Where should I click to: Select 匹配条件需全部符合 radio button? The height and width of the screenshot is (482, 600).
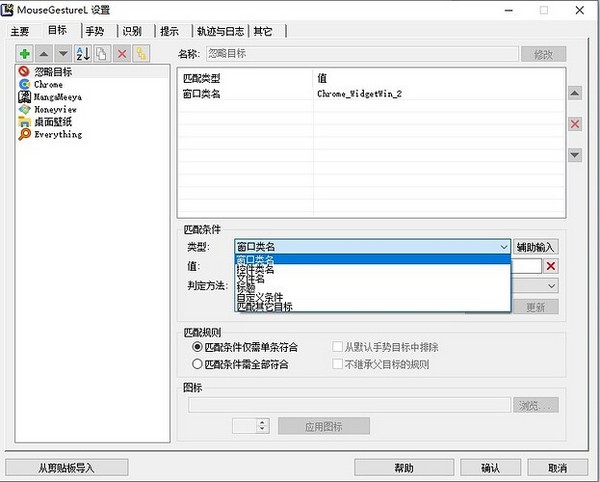[197, 365]
